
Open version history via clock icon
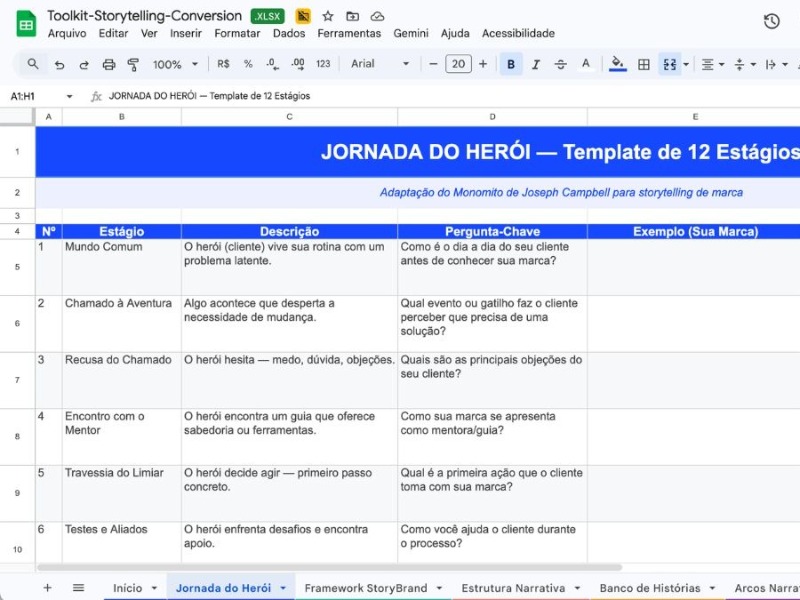[x=770, y=20]
